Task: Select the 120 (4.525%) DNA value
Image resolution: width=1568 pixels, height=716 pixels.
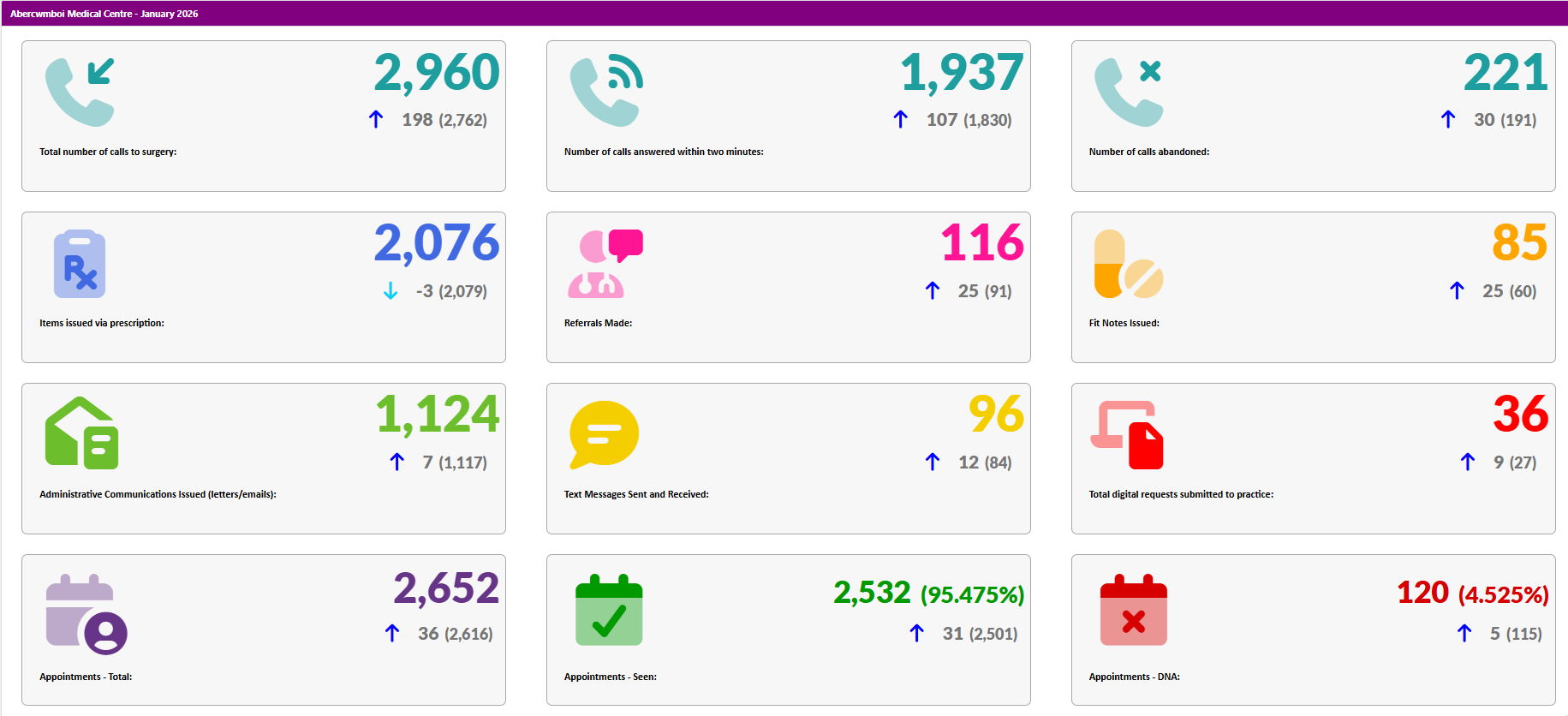Action: point(1472,593)
